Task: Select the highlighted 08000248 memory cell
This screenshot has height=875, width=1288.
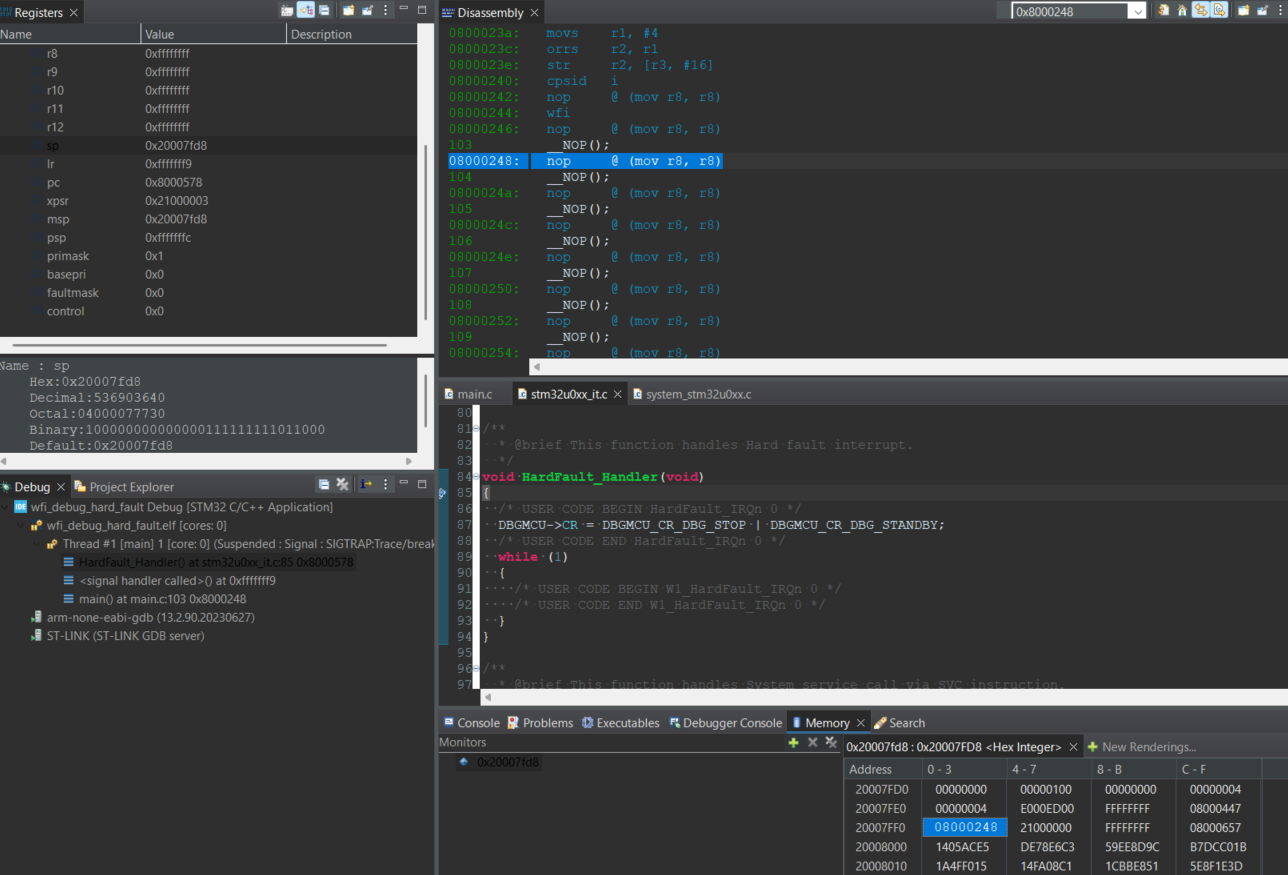Action: coord(964,827)
